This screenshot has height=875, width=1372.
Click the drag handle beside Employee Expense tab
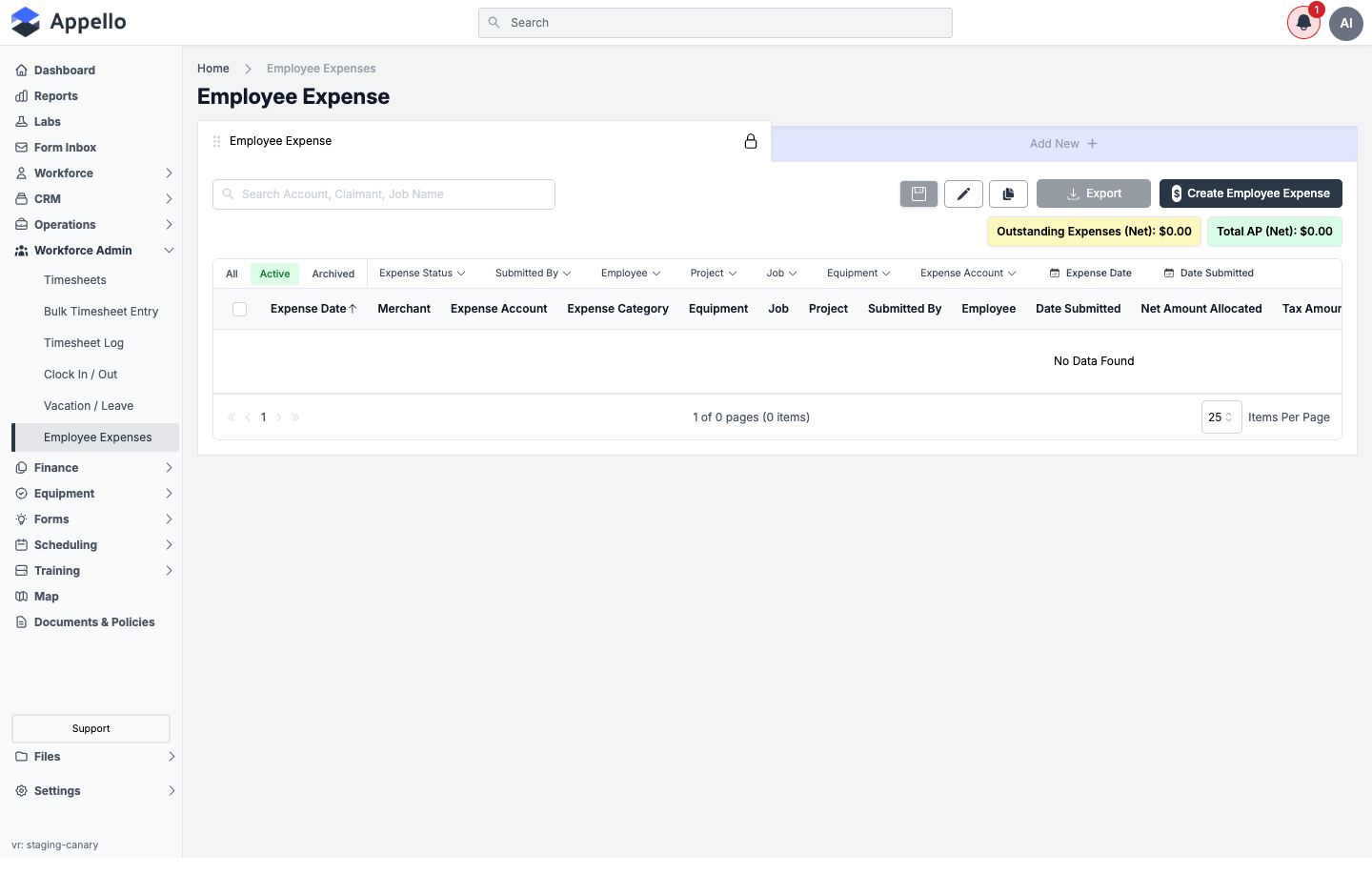[217, 141]
